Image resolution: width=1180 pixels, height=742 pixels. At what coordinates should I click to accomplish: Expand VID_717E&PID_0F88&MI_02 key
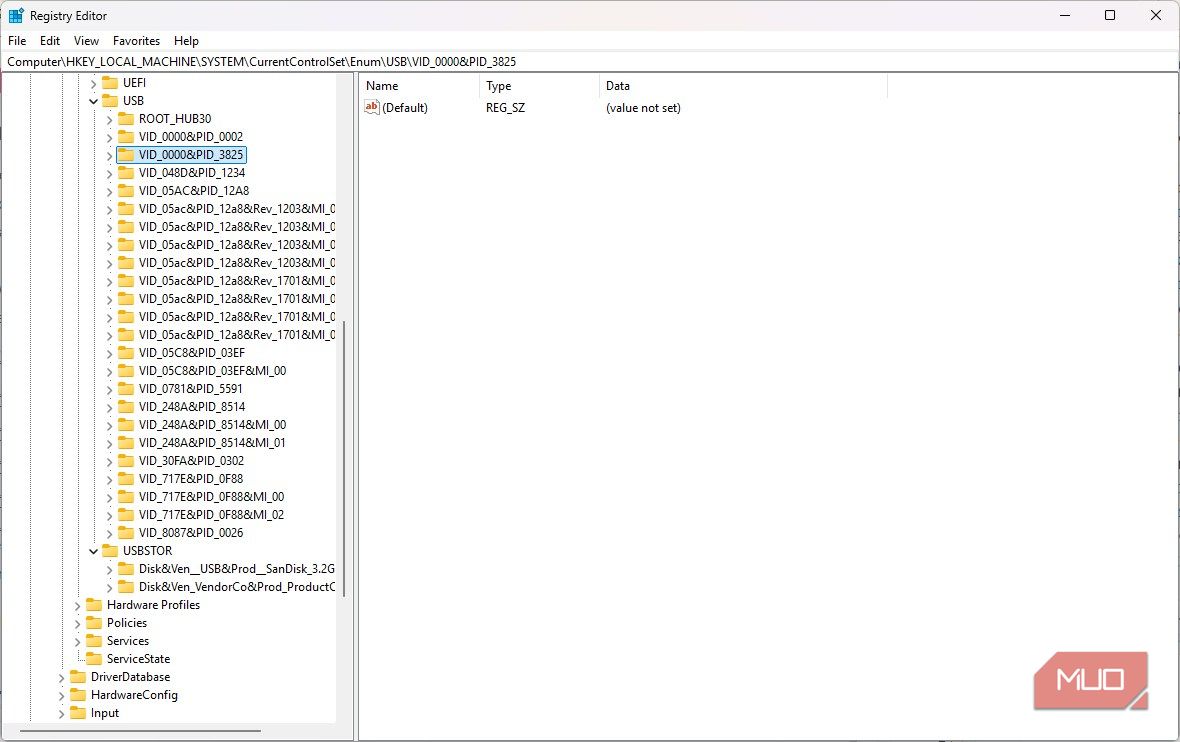(x=109, y=515)
